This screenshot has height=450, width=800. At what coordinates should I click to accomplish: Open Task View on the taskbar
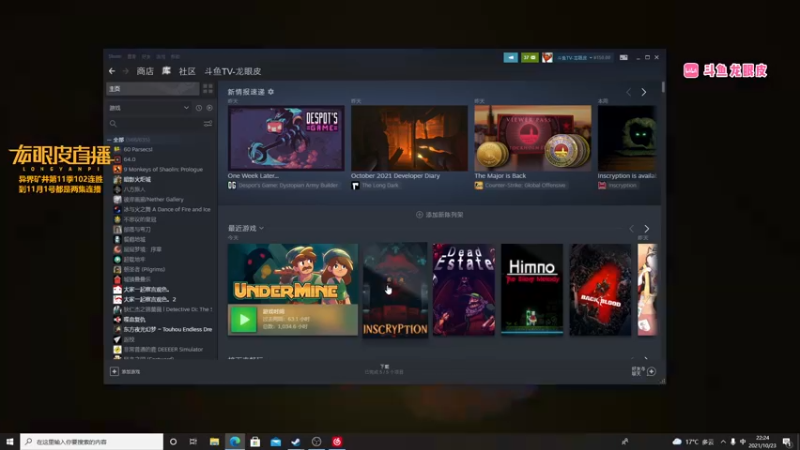pos(193,441)
